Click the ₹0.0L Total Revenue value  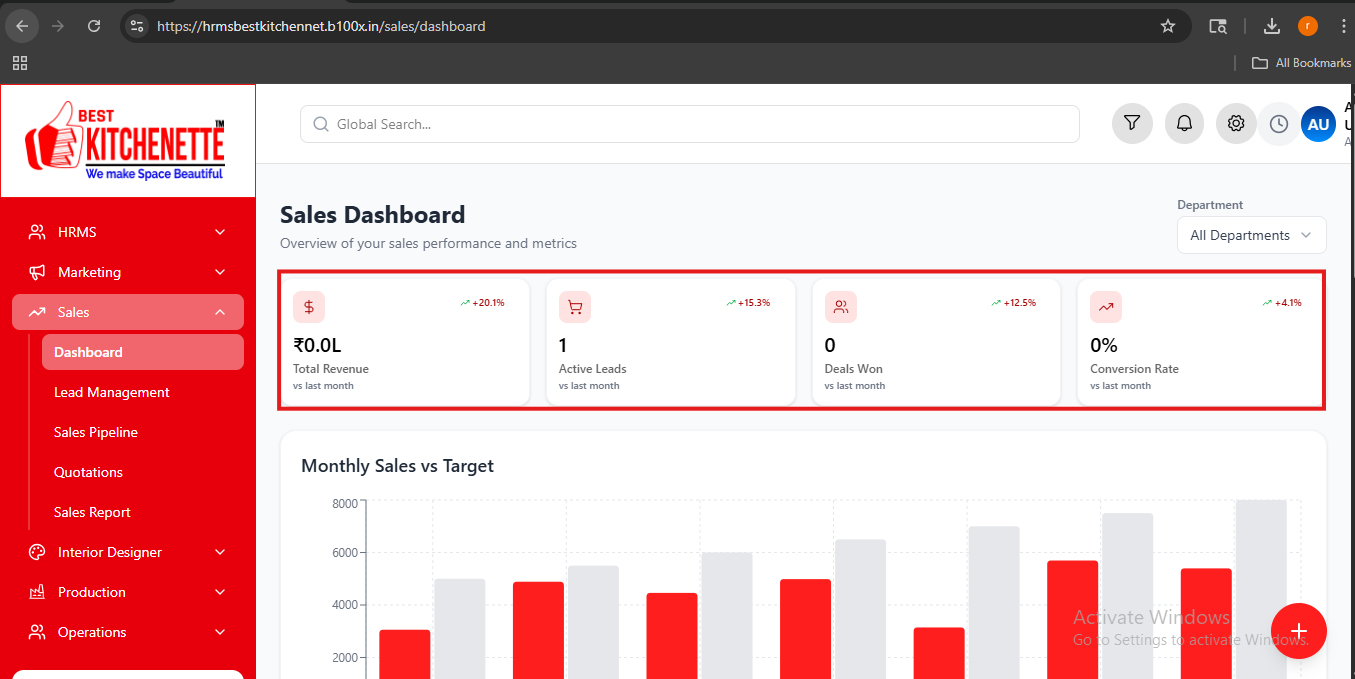317,345
